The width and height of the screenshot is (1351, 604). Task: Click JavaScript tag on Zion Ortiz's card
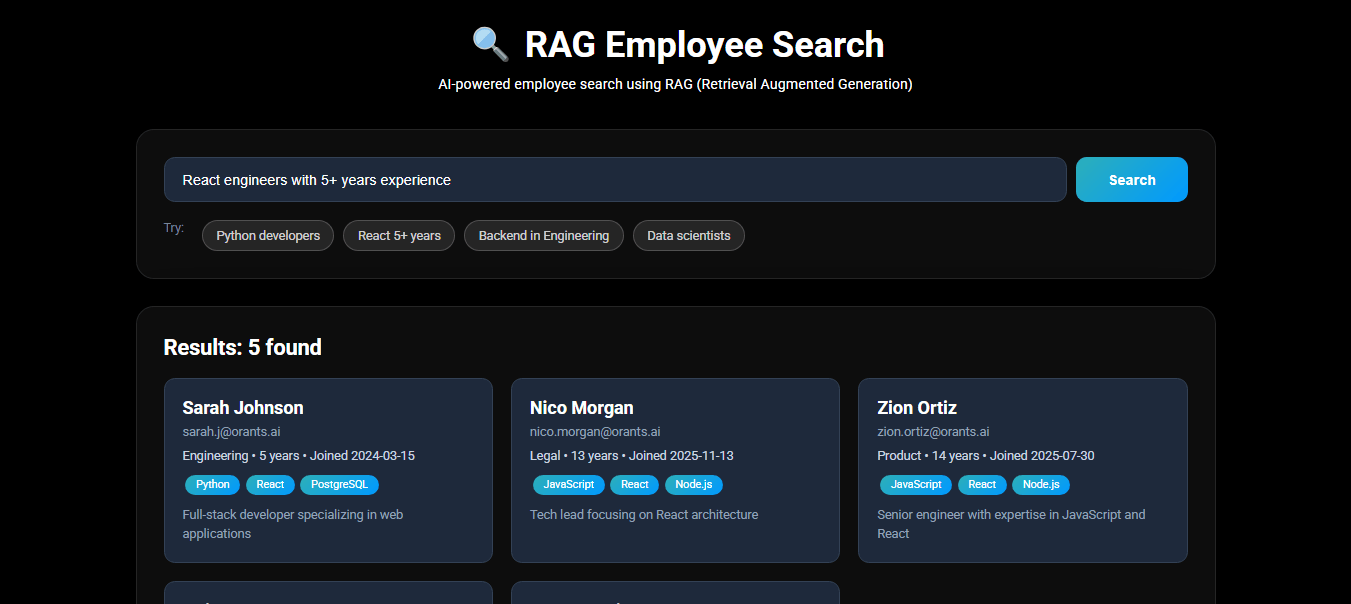pos(915,485)
